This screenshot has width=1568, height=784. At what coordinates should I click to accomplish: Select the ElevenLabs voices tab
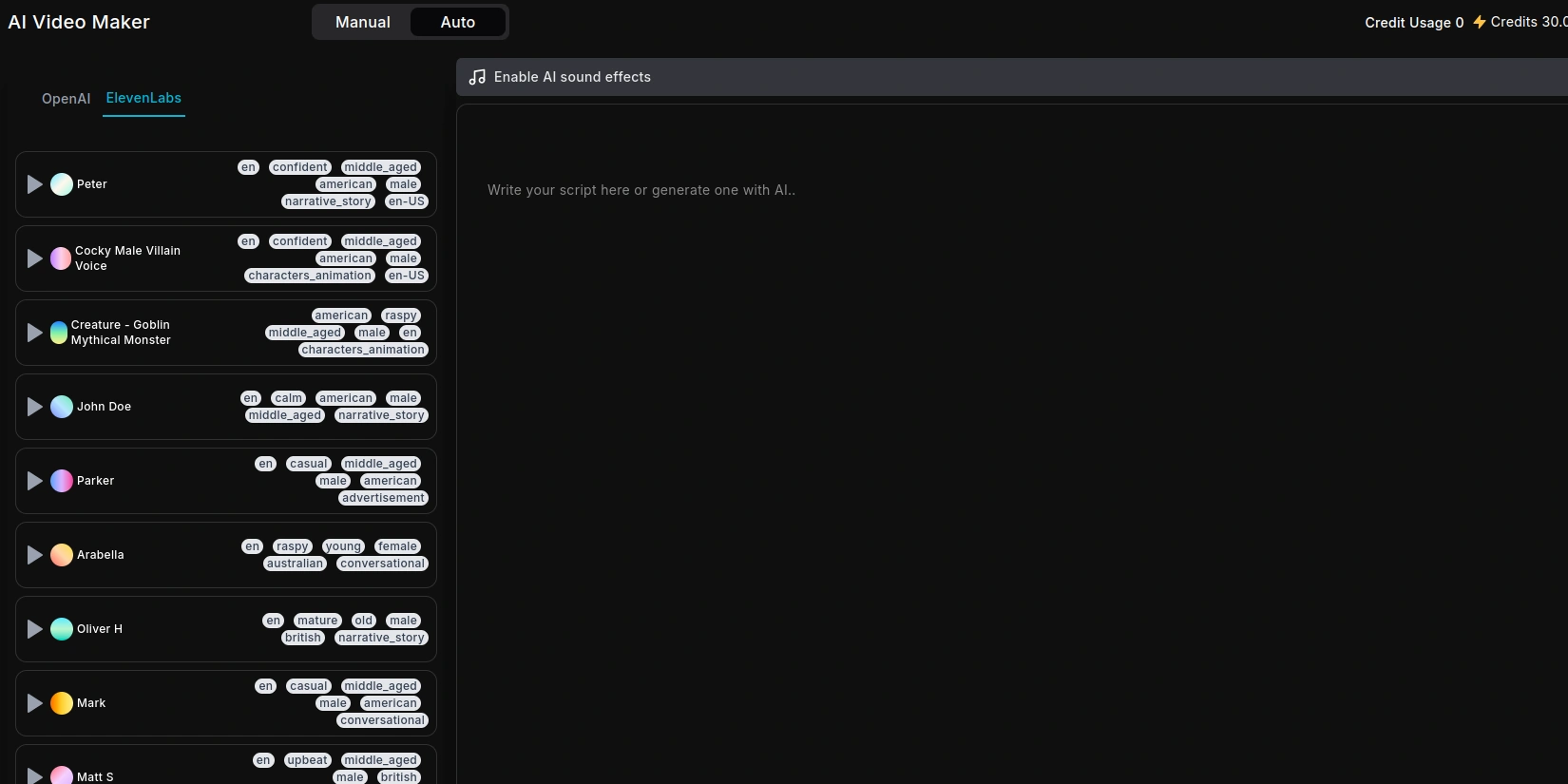(x=143, y=98)
